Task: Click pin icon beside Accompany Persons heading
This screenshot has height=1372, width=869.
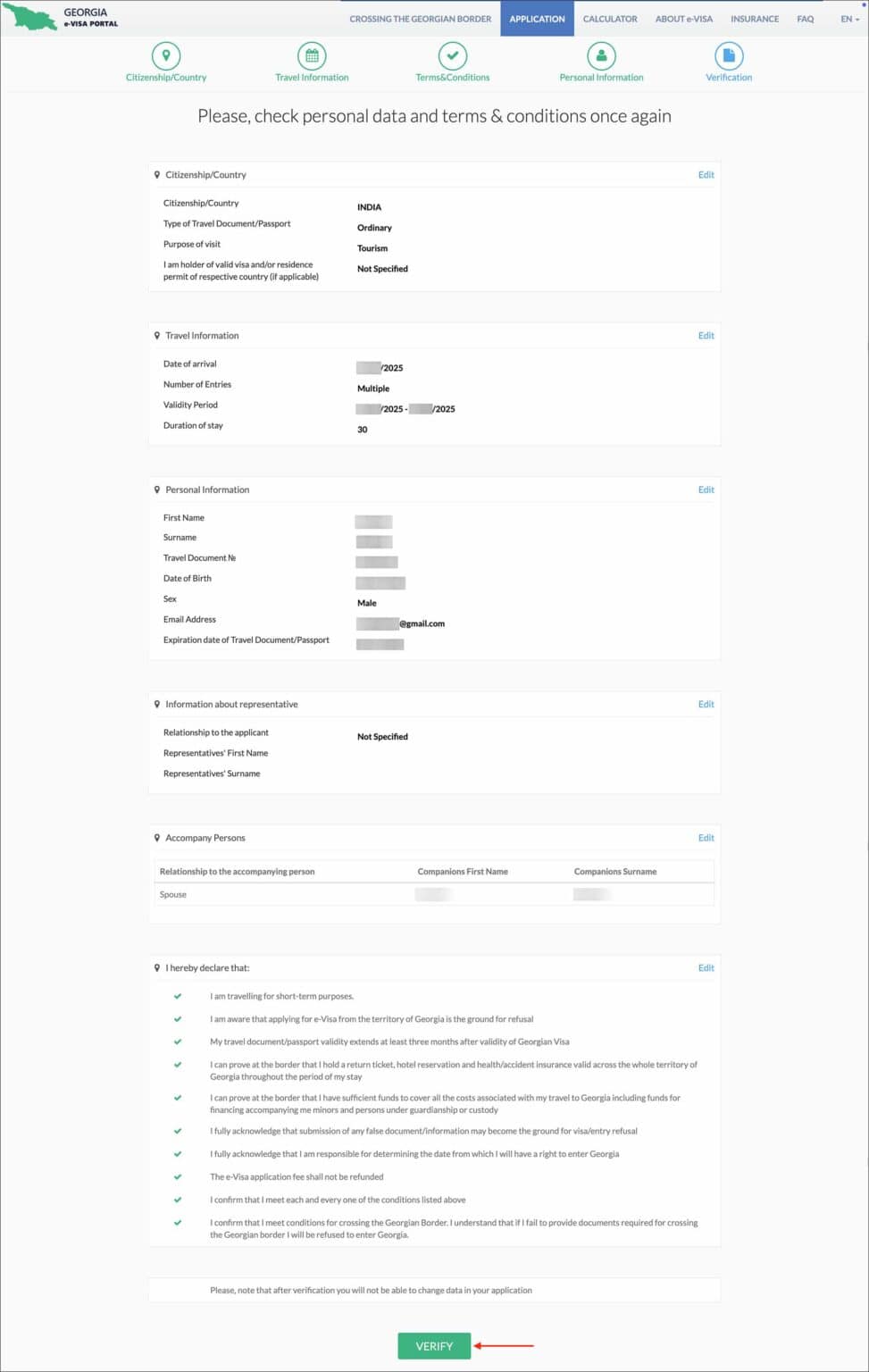Action: tap(157, 838)
